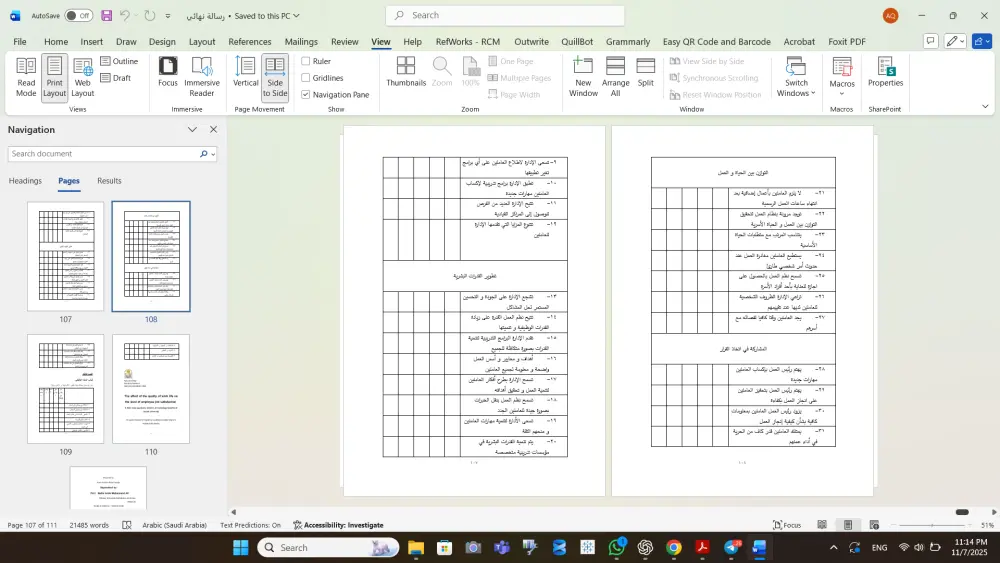Select Print Layout icon in status bar
1000x563 pixels.
click(848, 525)
